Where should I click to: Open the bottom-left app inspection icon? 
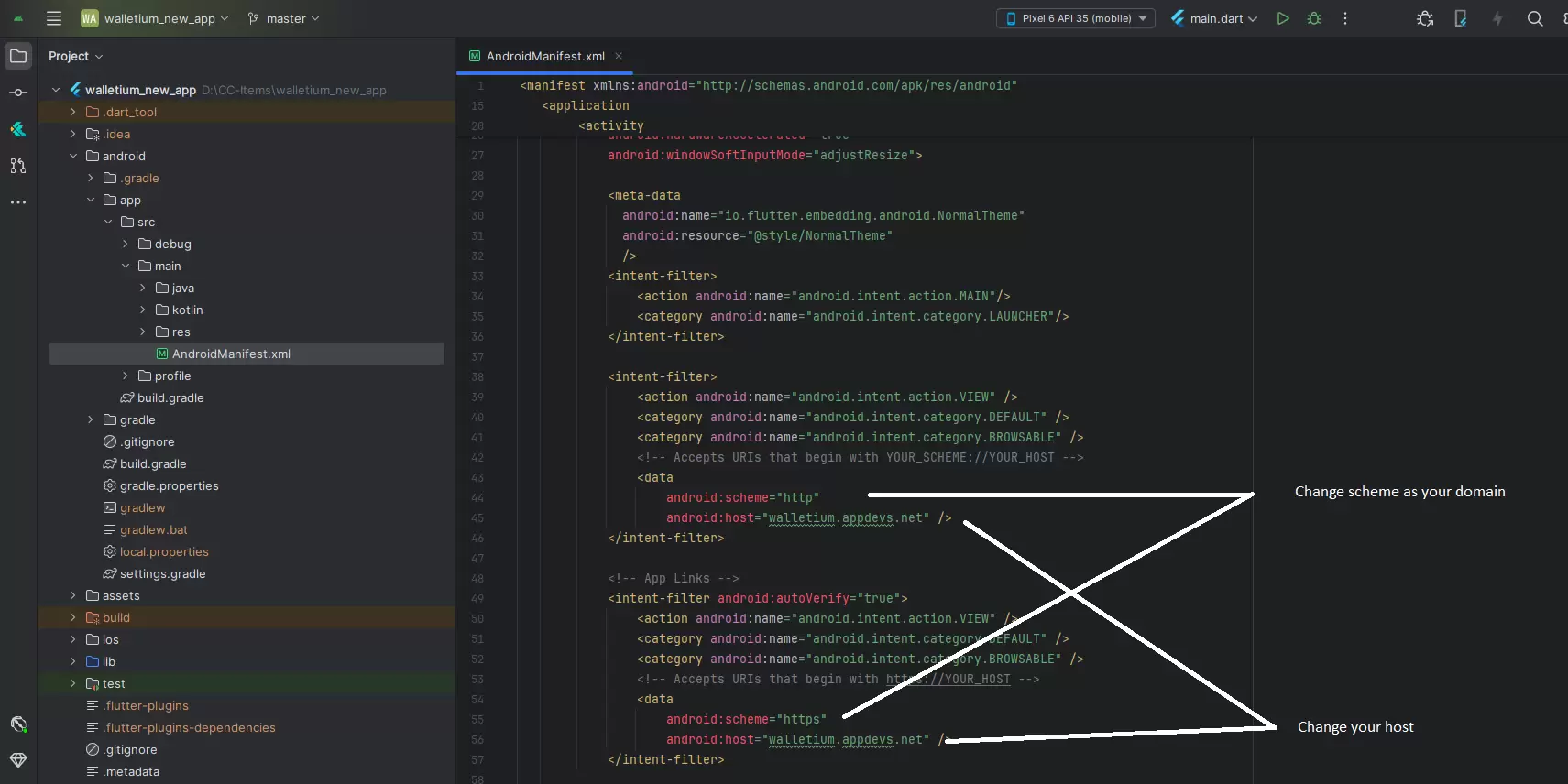tap(18, 724)
